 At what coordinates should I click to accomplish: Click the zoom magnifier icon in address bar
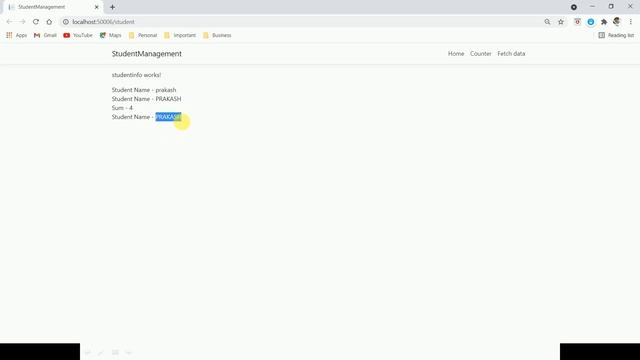(547, 22)
